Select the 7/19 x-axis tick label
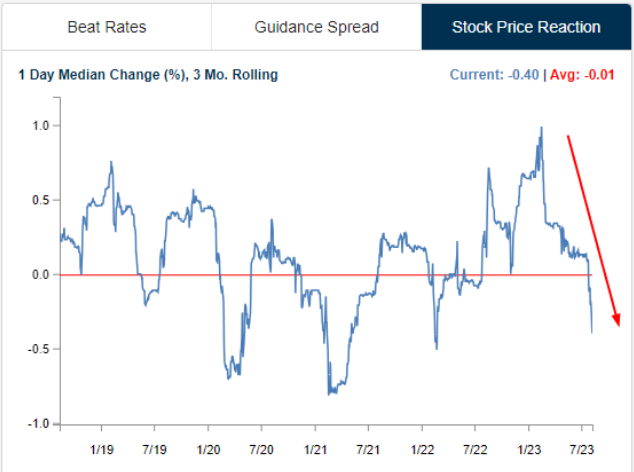The height and width of the screenshot is (472, 634). [x=154, y=449]
